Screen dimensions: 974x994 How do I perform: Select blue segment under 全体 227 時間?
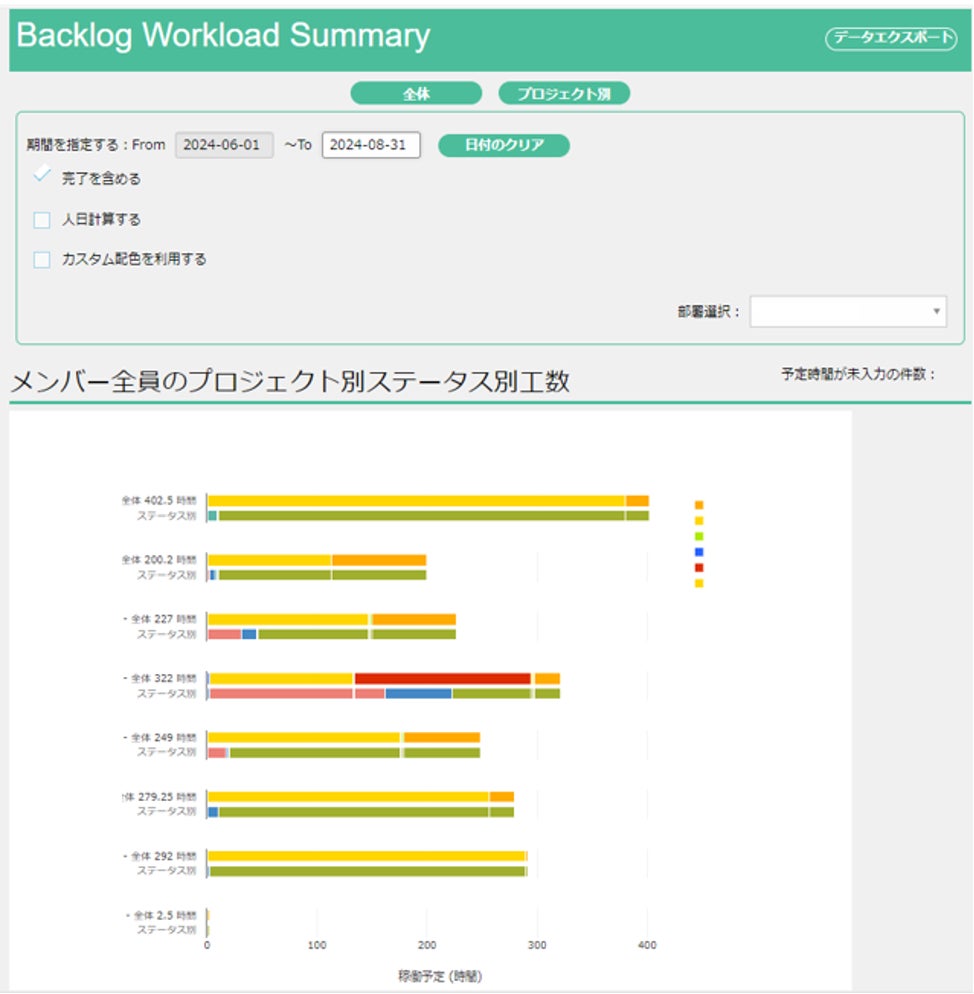(x=249, y=635)
